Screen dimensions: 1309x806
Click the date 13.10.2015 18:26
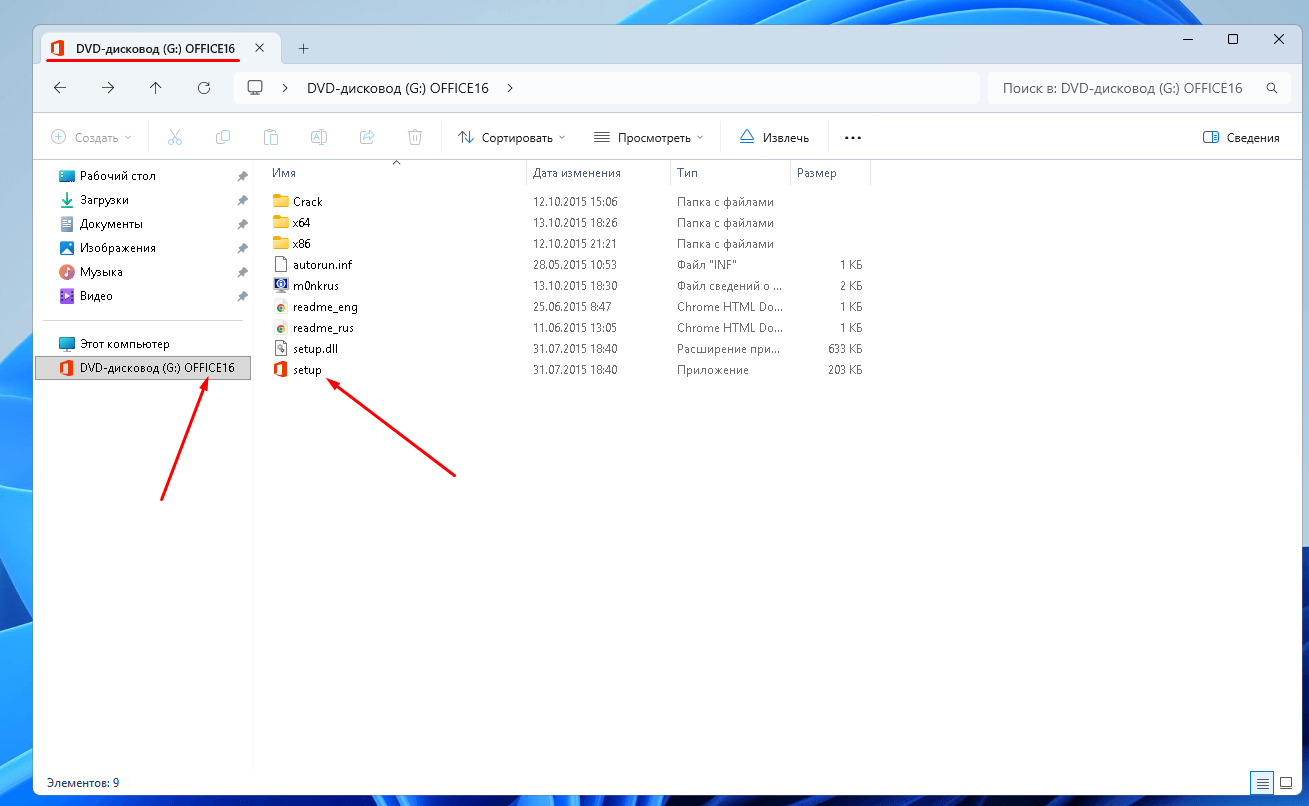(x=575, y=223)
